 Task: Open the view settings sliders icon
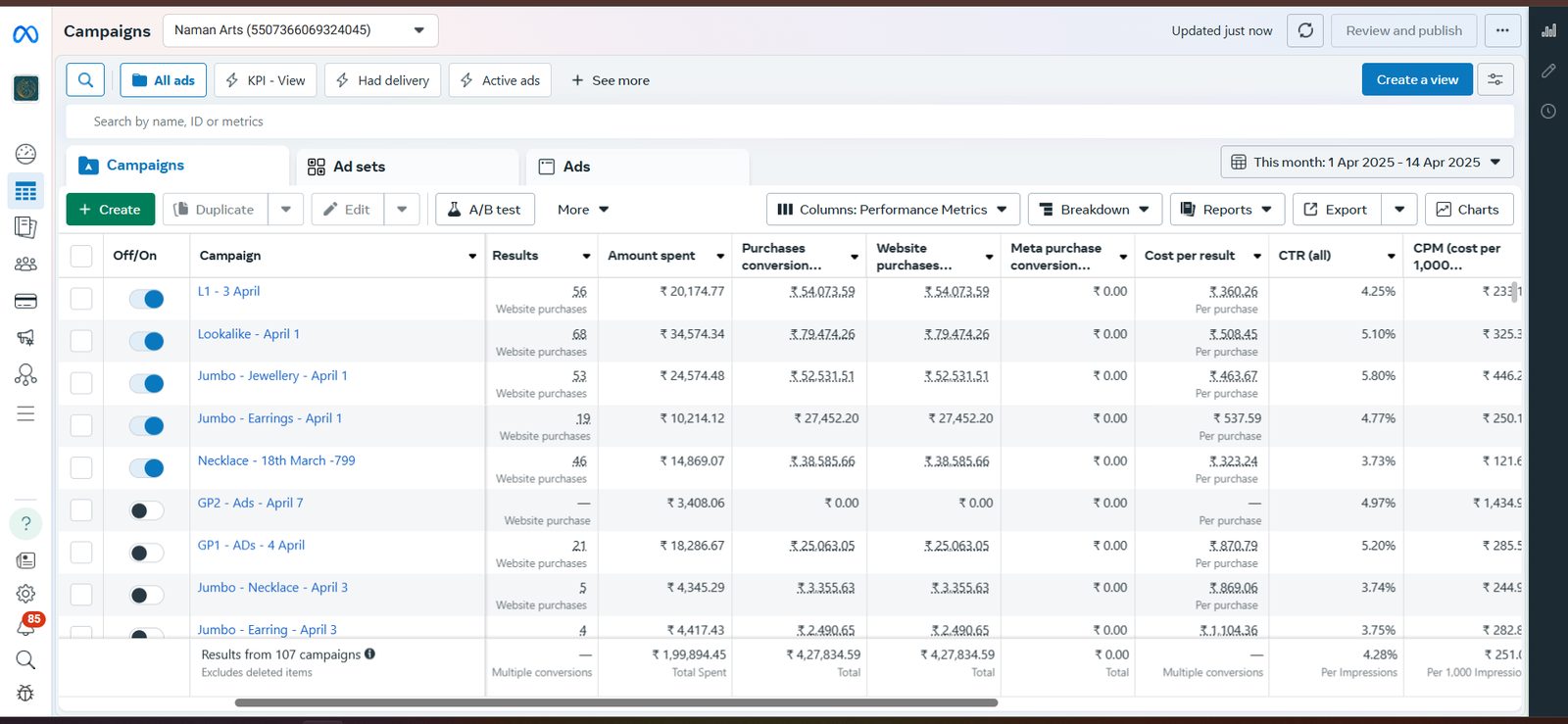point(1495,79)
